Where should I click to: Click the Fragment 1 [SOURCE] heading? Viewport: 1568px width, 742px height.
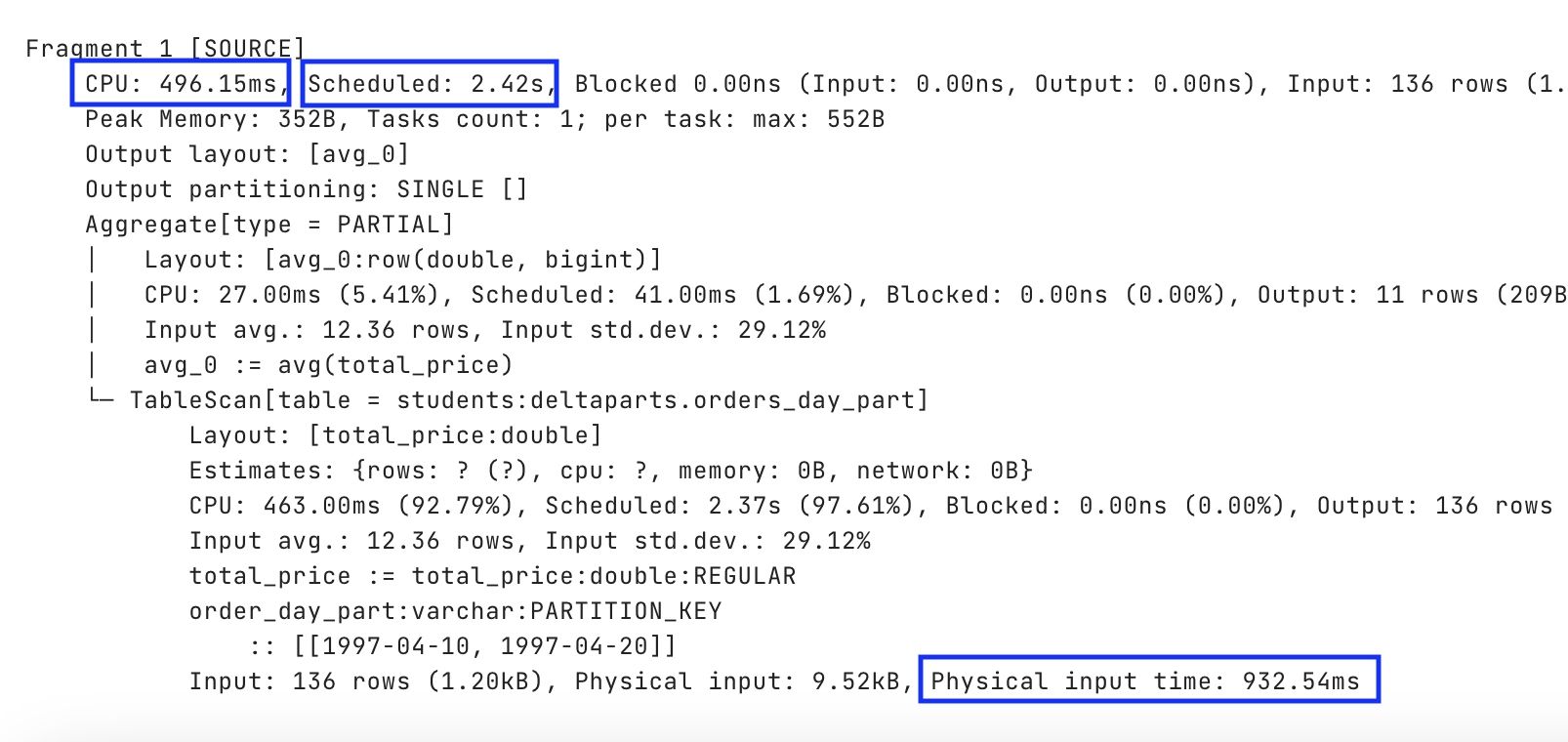coord(165,49)
